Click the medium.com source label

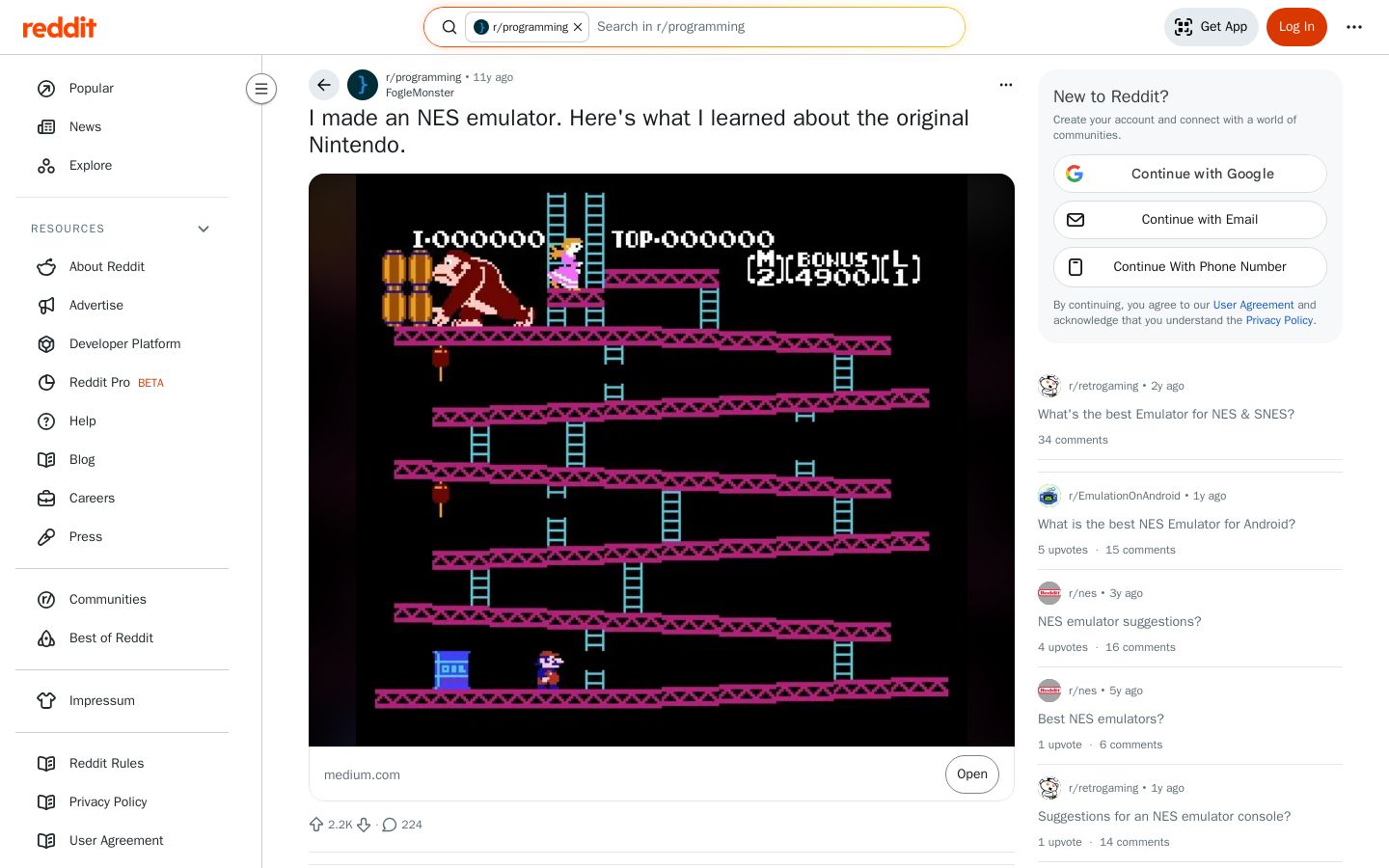(362, 774)
